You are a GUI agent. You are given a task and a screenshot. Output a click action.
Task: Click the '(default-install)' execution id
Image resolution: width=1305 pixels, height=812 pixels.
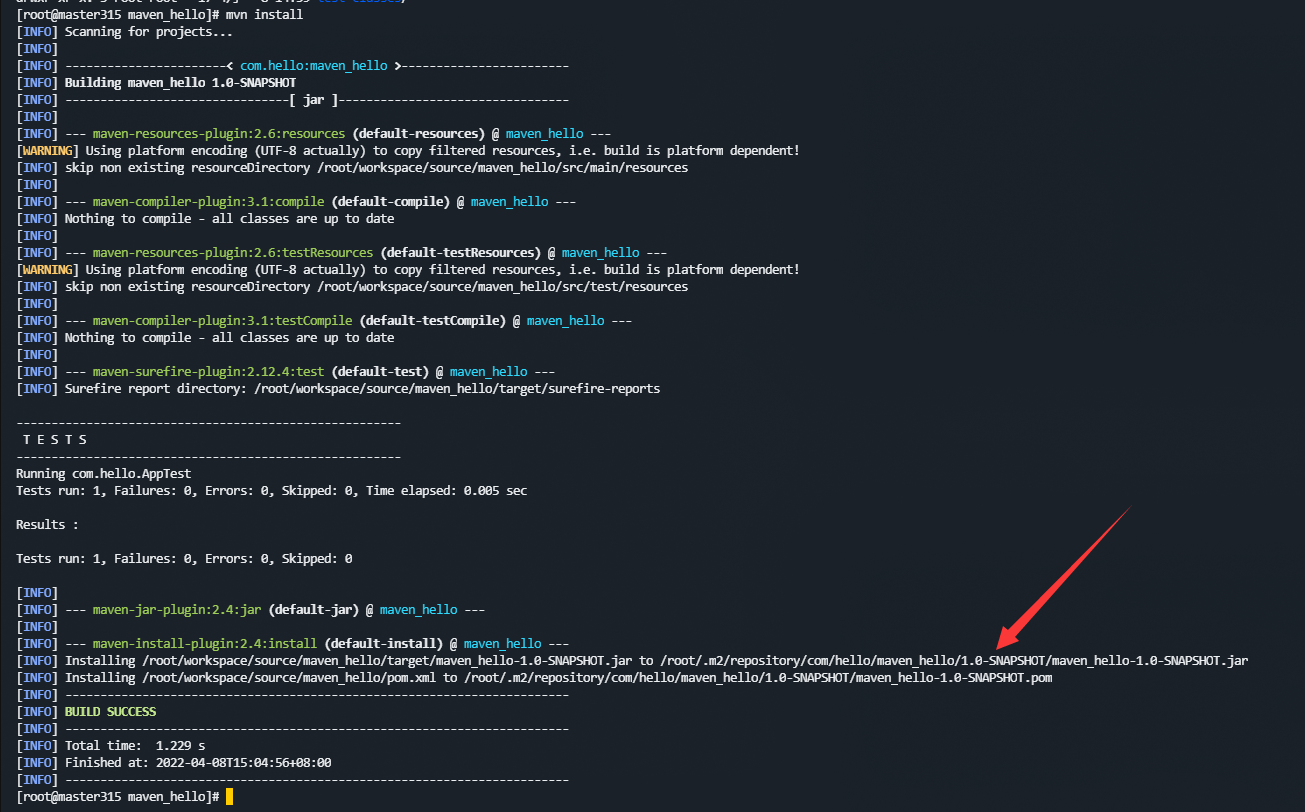click(383, 644)
